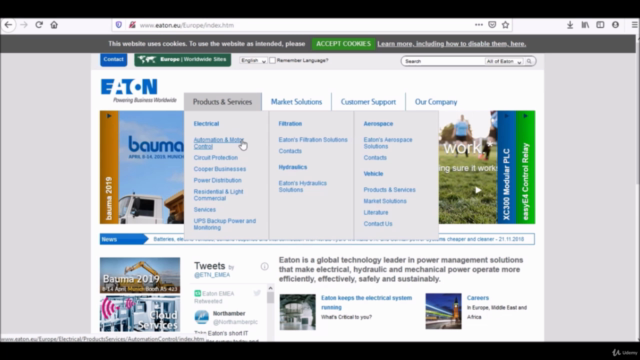
Task: Open Vehicle Market Solutions link
Action: pos(385,201)
